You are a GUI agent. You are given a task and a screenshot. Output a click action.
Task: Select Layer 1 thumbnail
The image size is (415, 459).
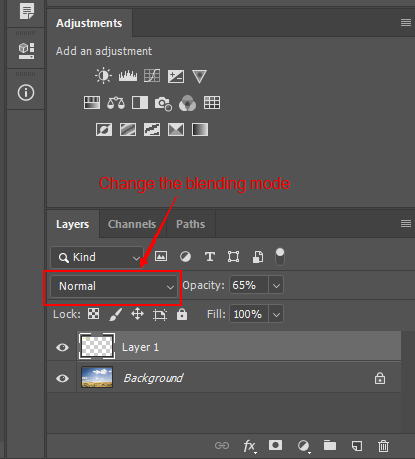tap(97, 346)
